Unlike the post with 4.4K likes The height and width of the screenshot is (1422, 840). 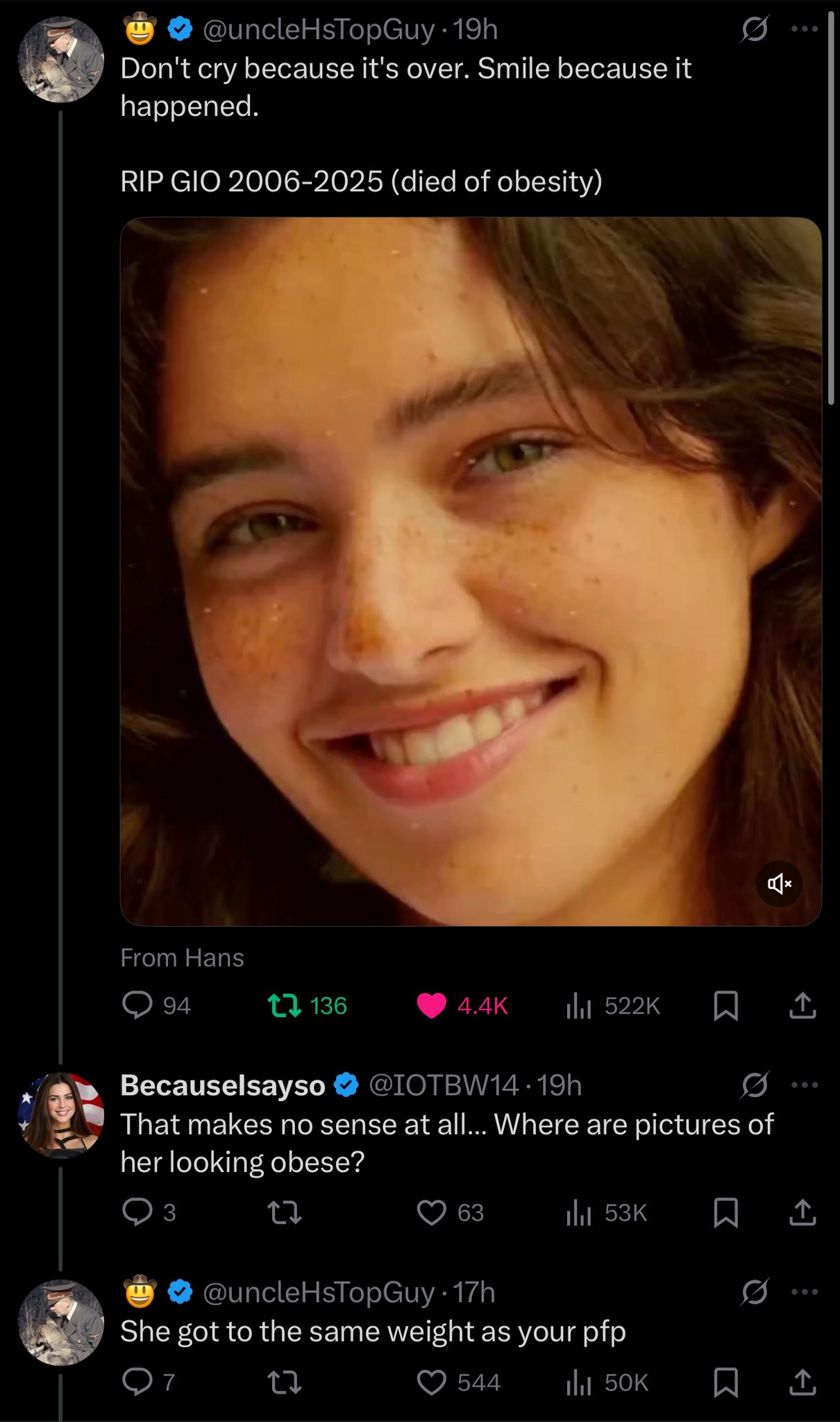[x=431, y=1005]
